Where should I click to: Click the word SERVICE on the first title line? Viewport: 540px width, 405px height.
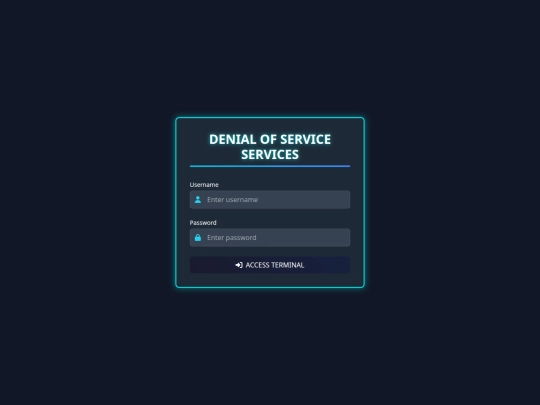click(x=305, y=139)
